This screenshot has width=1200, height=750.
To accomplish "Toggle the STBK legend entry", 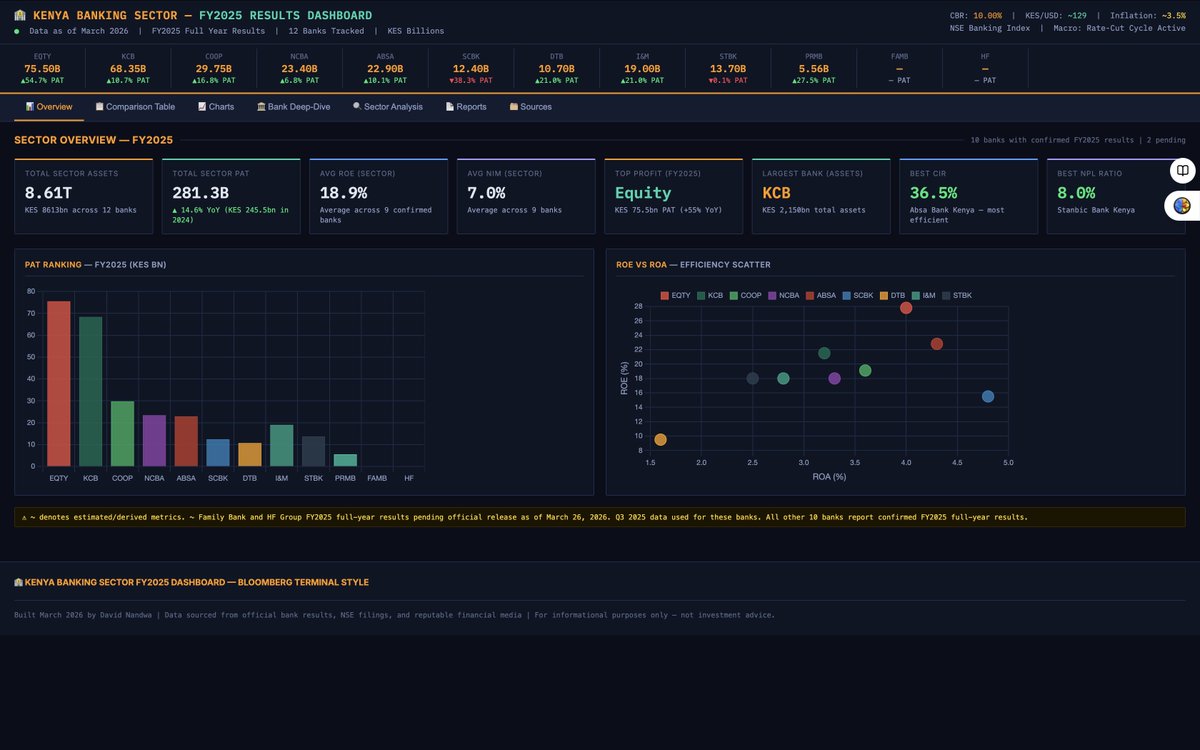I will point(957,296).
